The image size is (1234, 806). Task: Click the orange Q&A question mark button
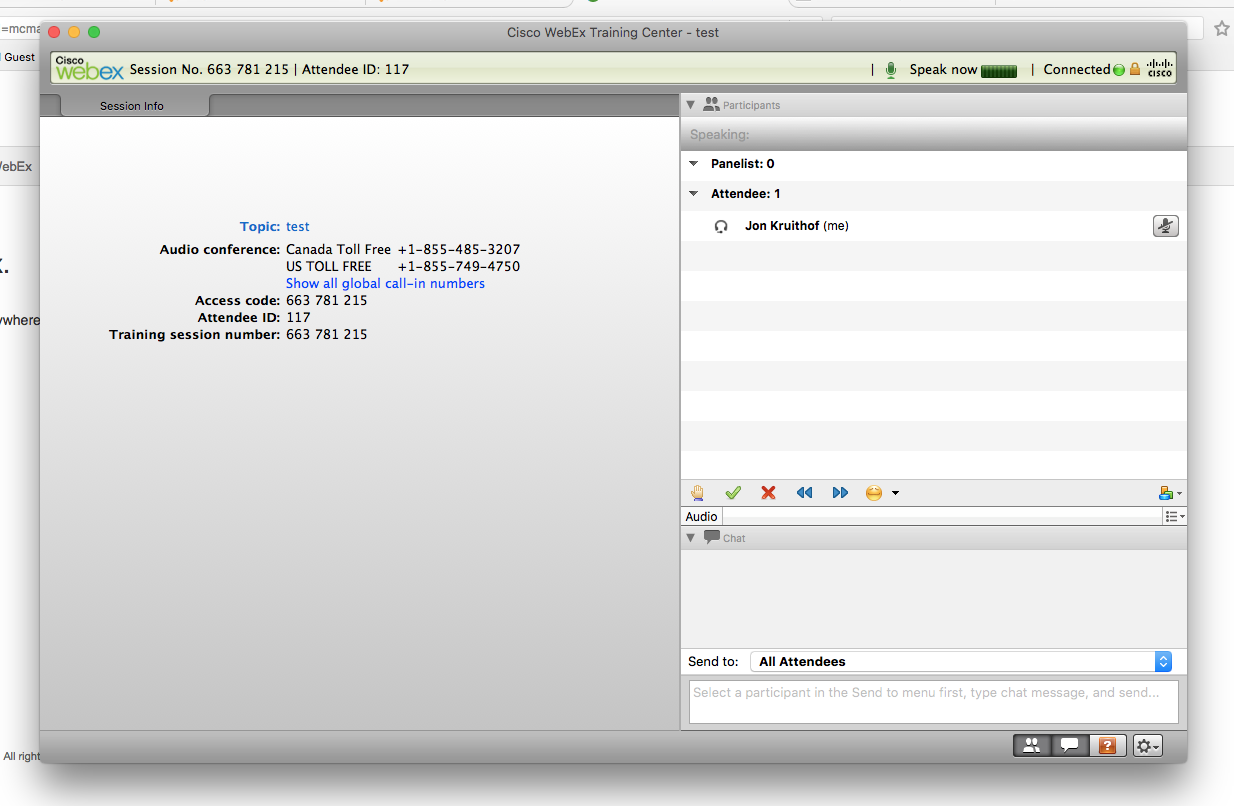(1107, 746)
